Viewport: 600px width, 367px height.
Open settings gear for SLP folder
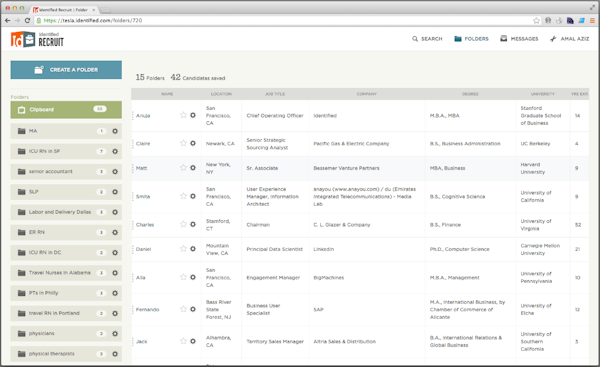(x=115, y=192)
